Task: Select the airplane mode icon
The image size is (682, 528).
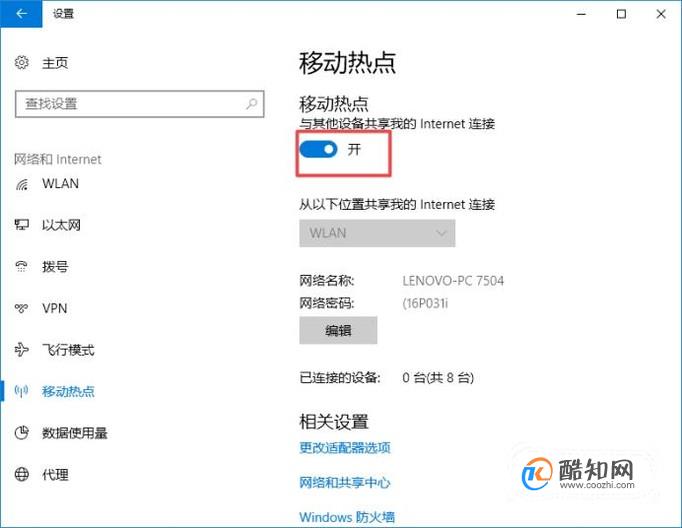Action: [22, 349]
